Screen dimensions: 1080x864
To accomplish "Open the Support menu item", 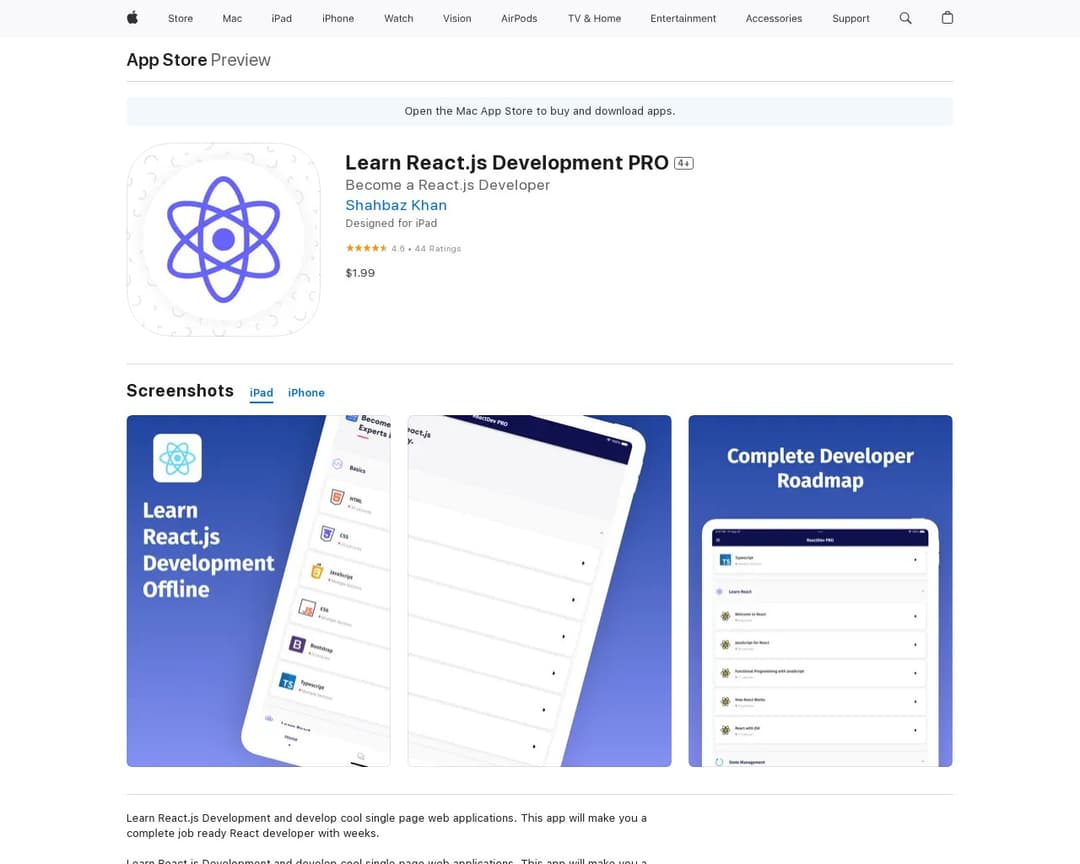I will point(851,19).
